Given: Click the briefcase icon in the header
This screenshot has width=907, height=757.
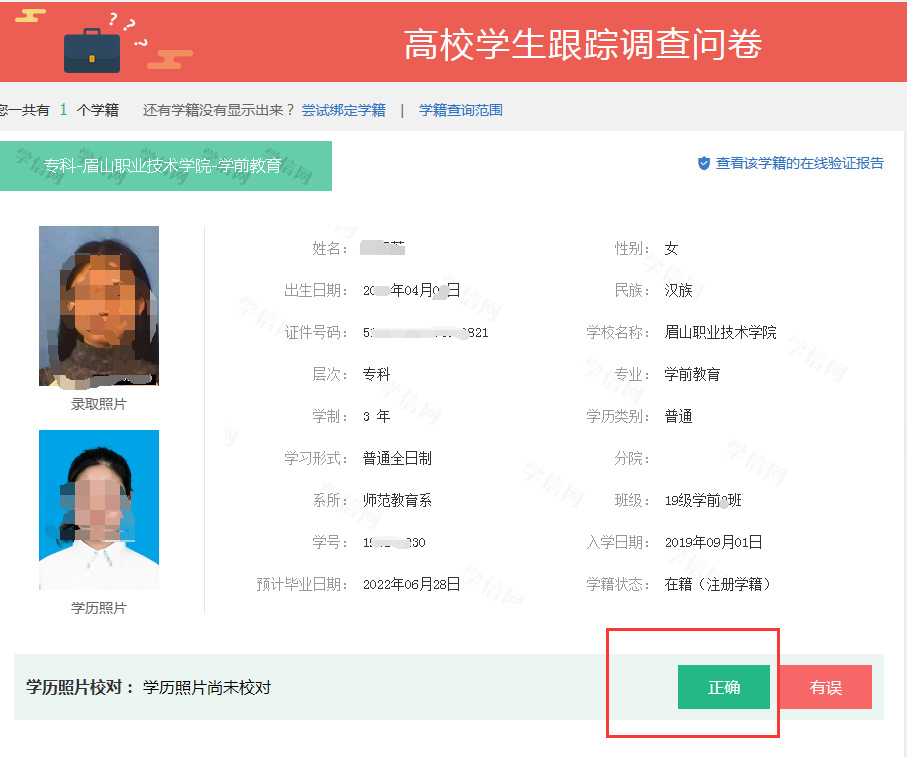Looking at the screenshot, I should pos(92,49).
